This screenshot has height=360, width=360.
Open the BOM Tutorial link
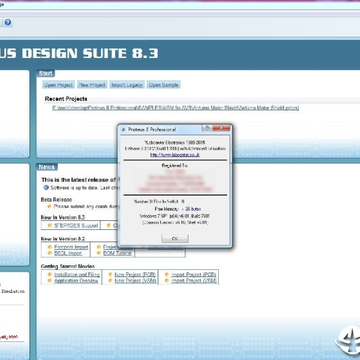tap(117, 253)
